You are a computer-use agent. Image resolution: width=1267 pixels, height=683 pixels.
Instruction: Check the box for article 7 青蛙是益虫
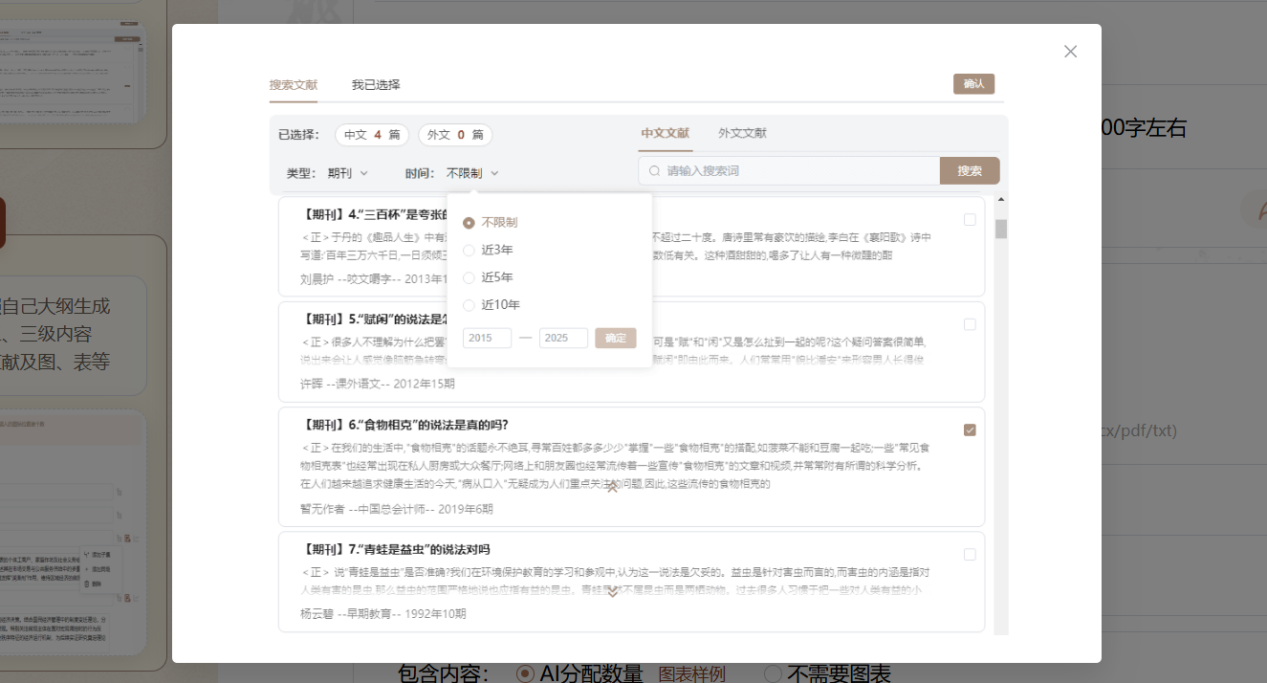[969, 554]
